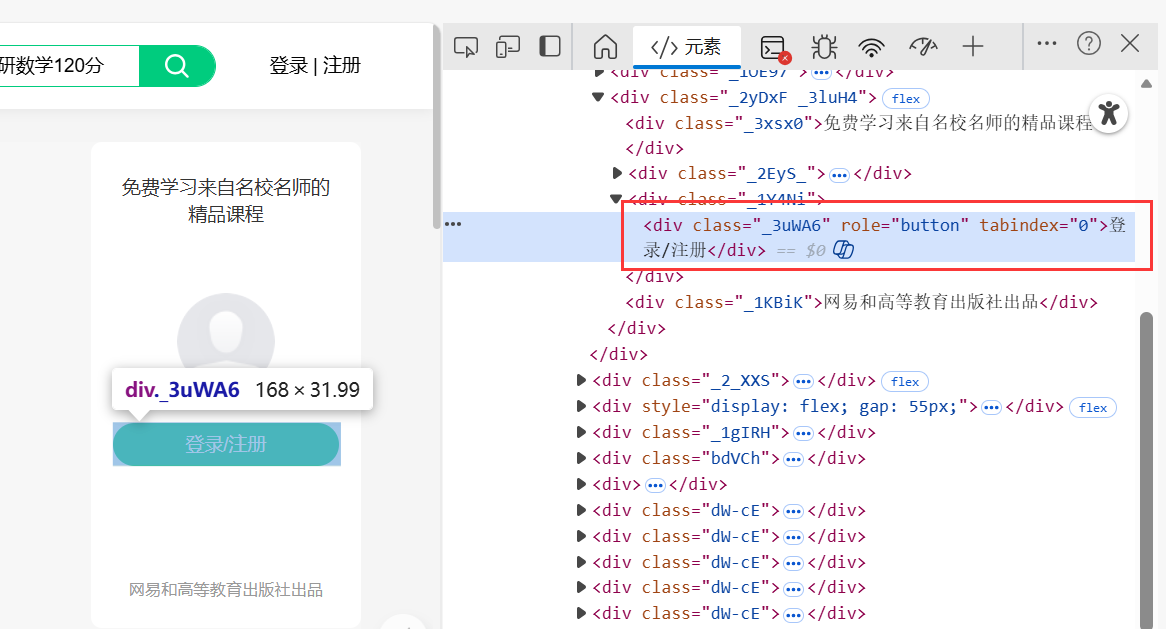Toggle device emulation icon in DevTools
Viewport: 1166px width, 629px height.
point(508,47)
